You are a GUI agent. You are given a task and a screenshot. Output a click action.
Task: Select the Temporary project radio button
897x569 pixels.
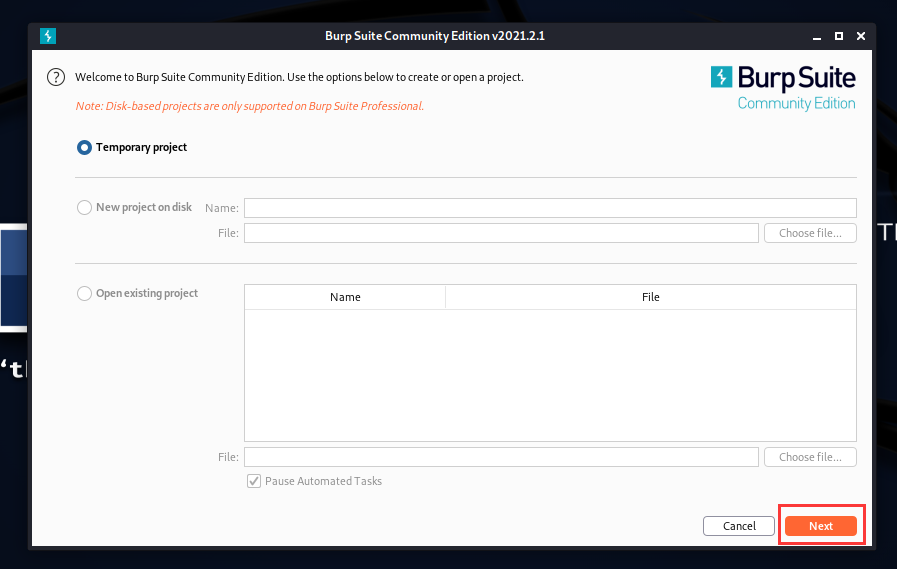click(84, 148)
